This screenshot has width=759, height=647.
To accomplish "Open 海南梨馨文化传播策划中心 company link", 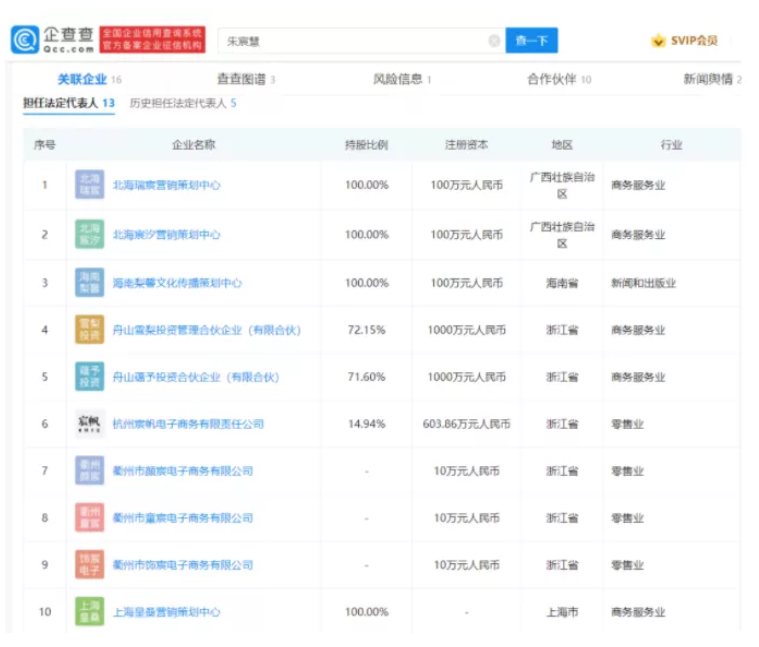I will pos(177,283).
